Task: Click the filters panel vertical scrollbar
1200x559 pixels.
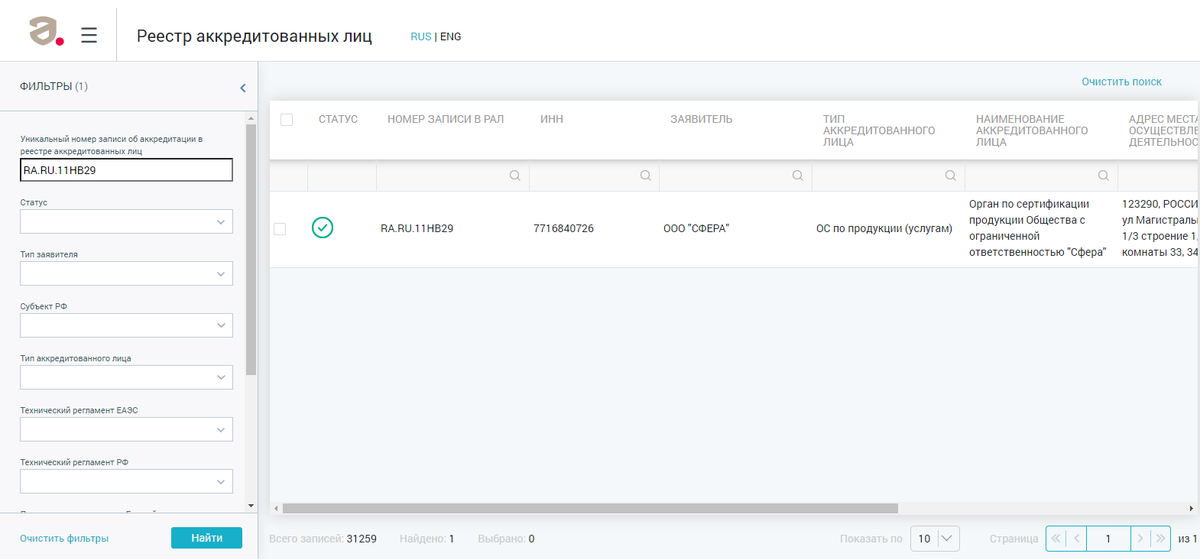Action: point(251,250)
